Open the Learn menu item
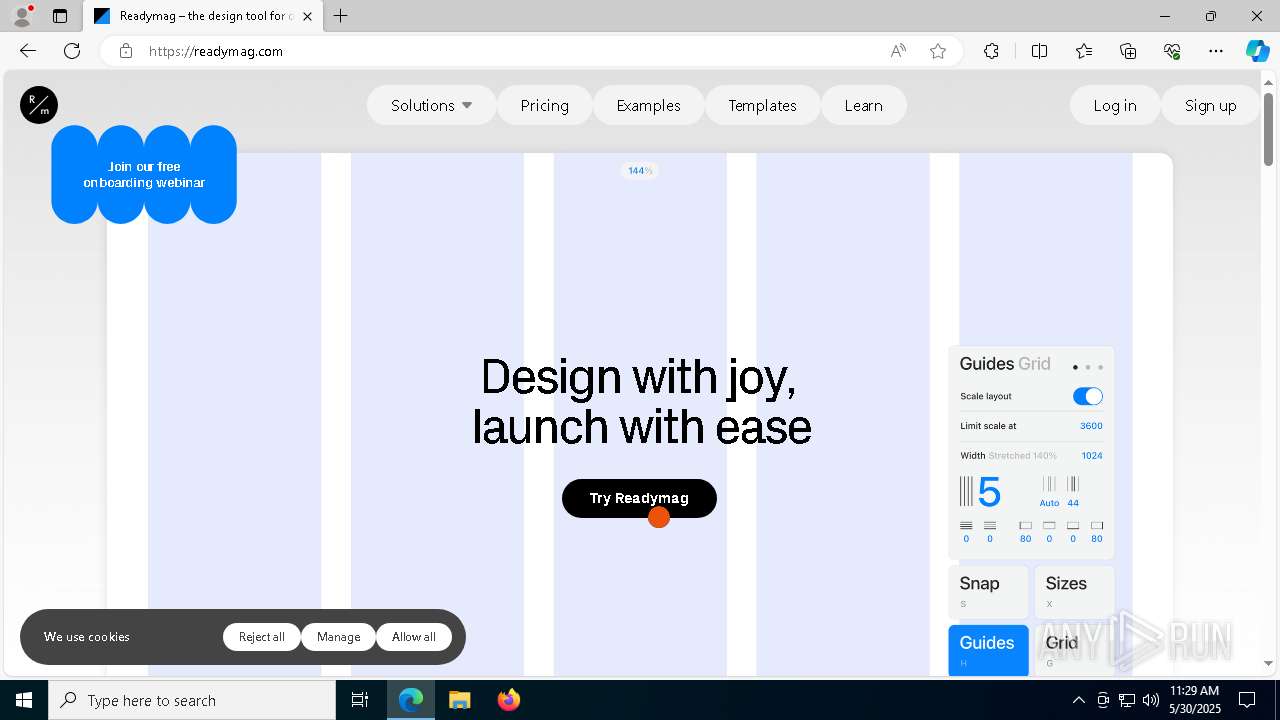 (863, 105)
